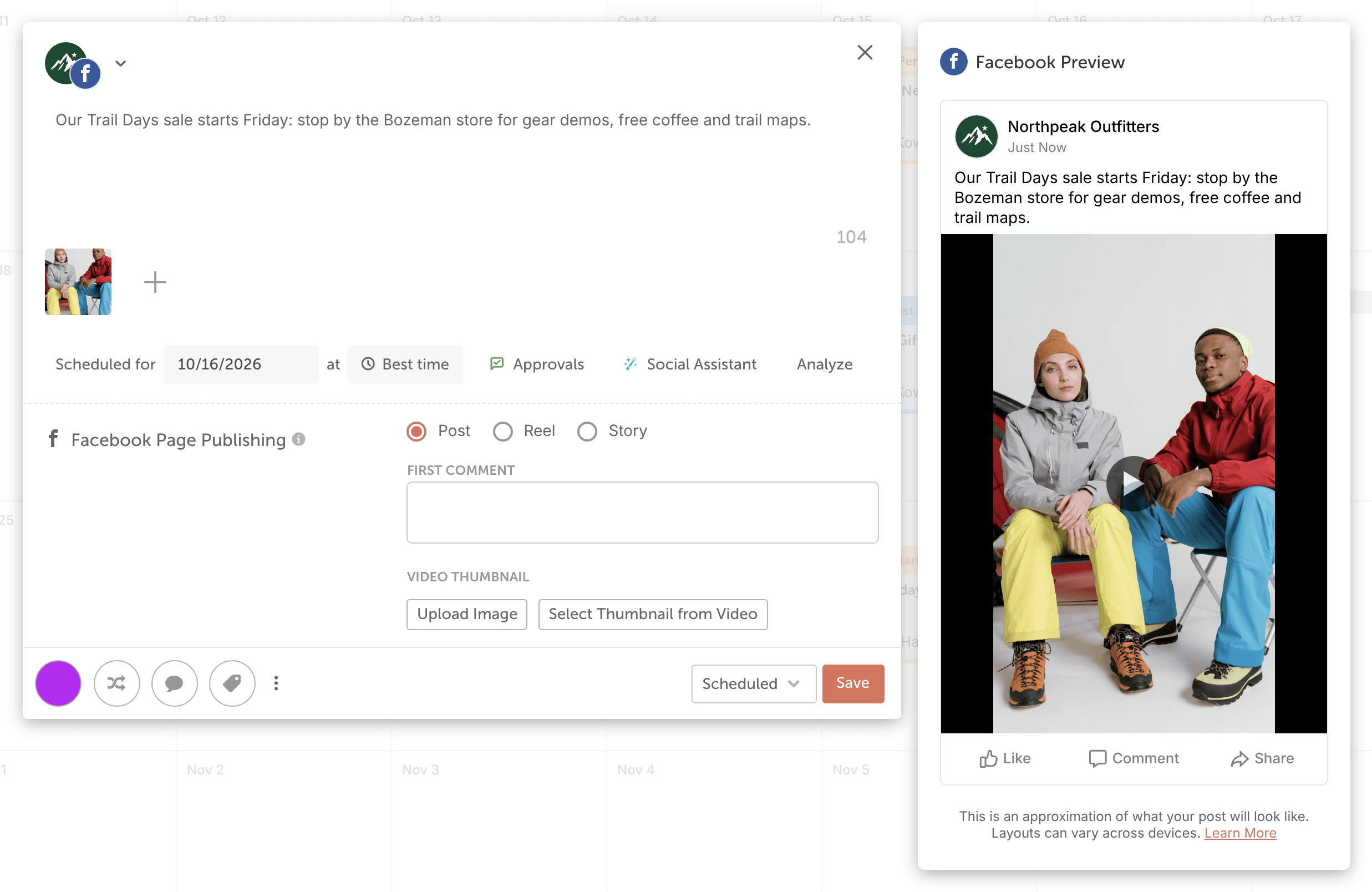Click the tag label icon
The height and width of the screenshot is (892, 1372).
coord(232,683)
